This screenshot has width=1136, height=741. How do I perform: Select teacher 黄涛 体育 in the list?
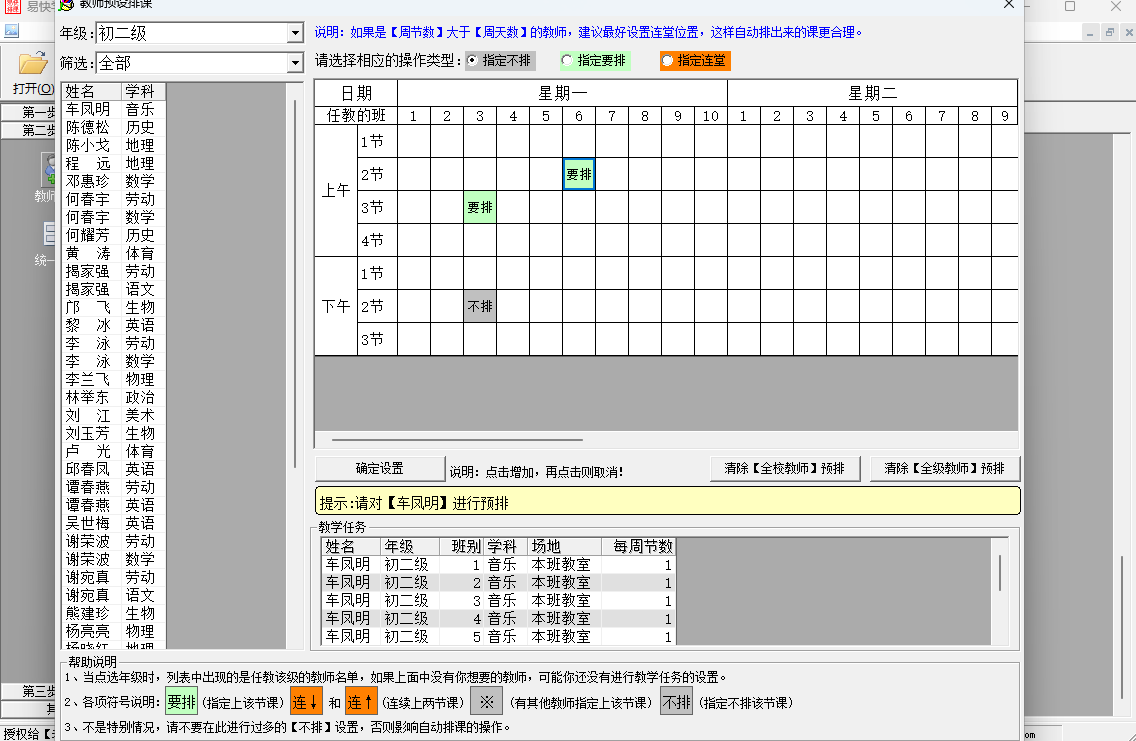[x=114, y=254]
